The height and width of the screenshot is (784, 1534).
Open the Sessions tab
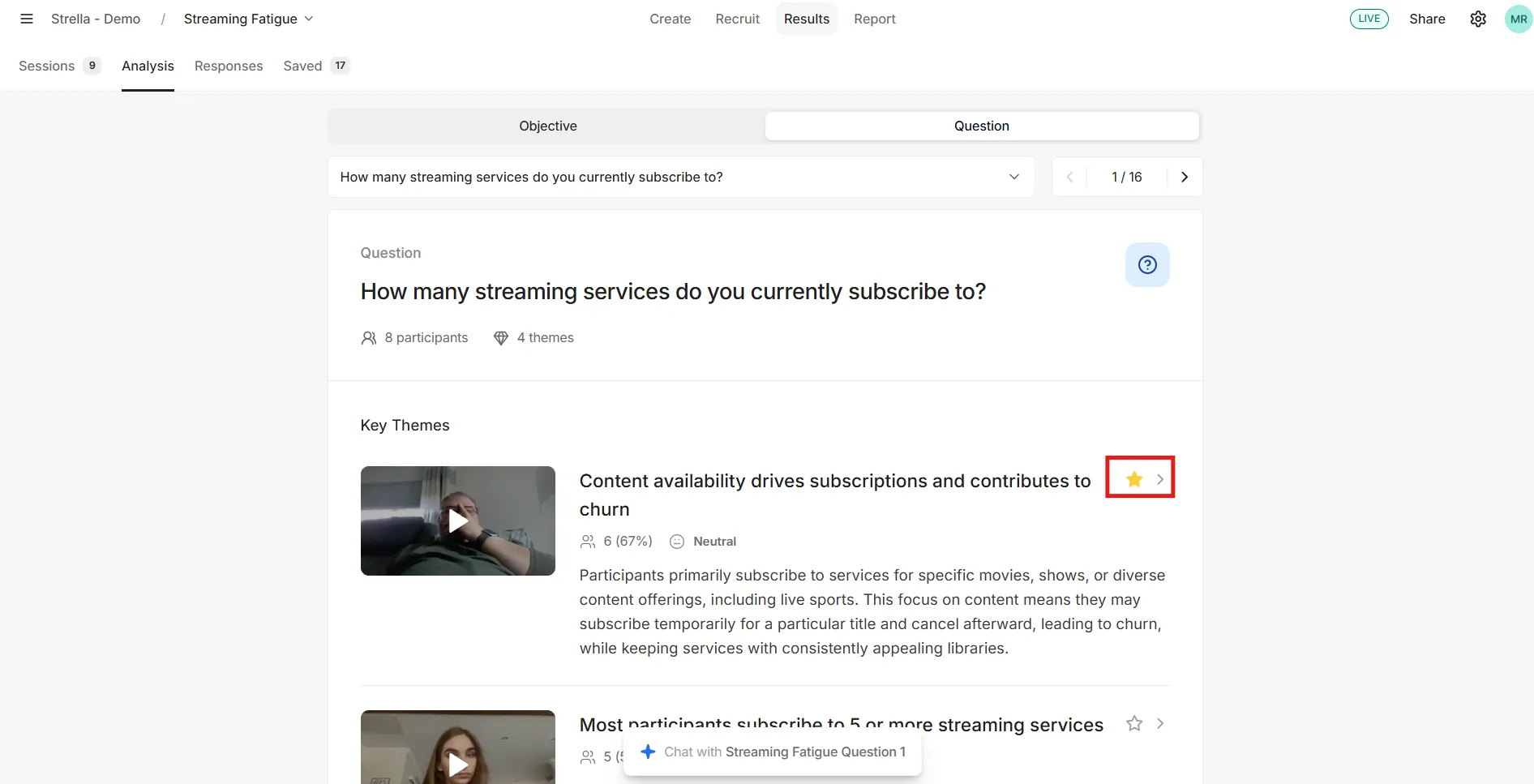pos(59,66)
